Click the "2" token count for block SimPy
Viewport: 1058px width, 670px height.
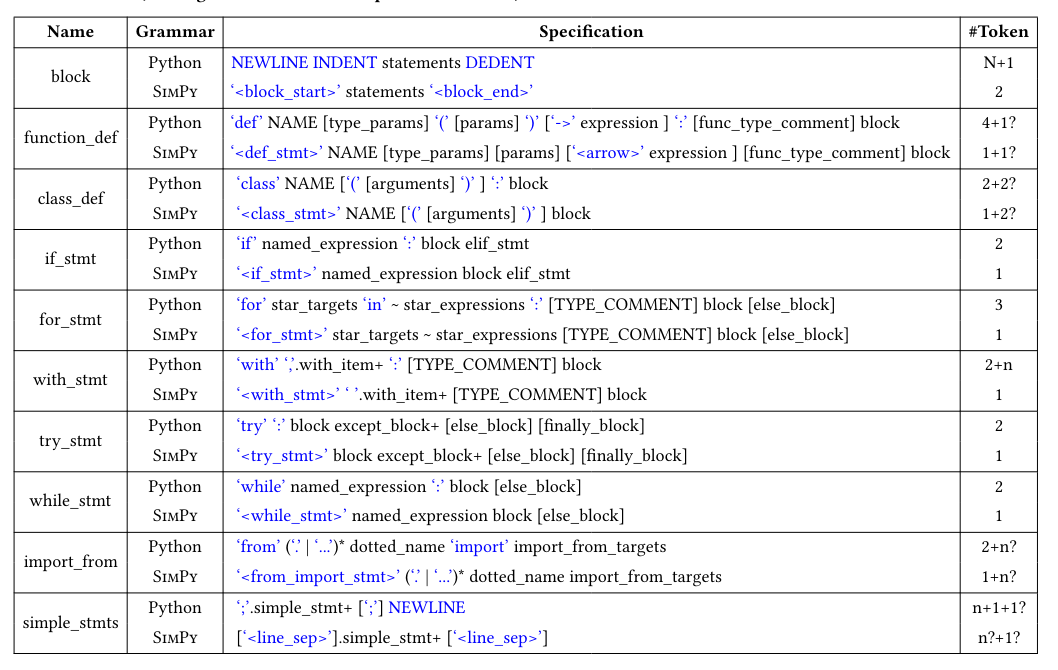point(999,92)
